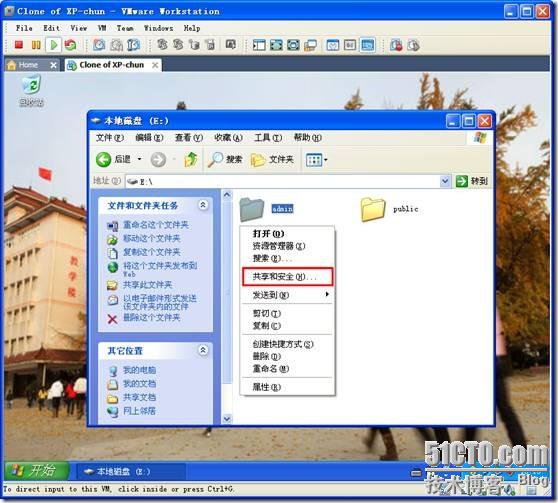Click the 开始 Start button

36,471
